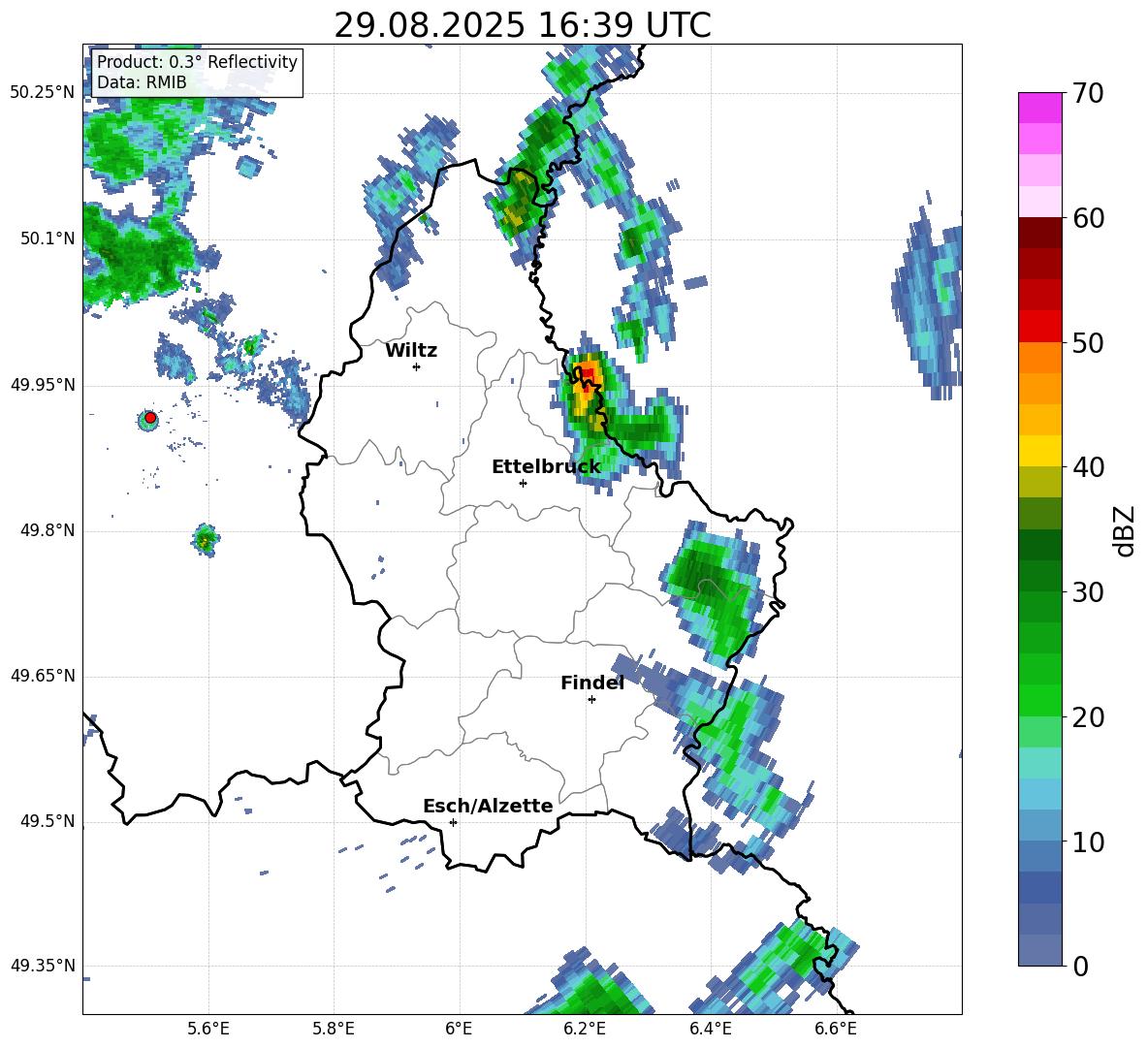Click the 60 dBZ colorbar tick label
This screenshot has height=1048, width=1148.
pyautogui.click(x=1087, y=218)
